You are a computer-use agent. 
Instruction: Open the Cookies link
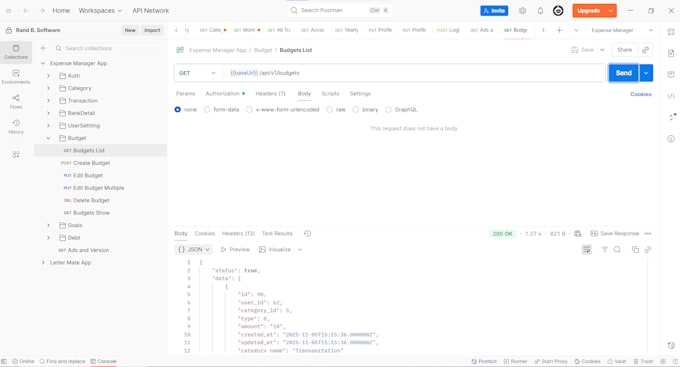click(x=641, y=94)
